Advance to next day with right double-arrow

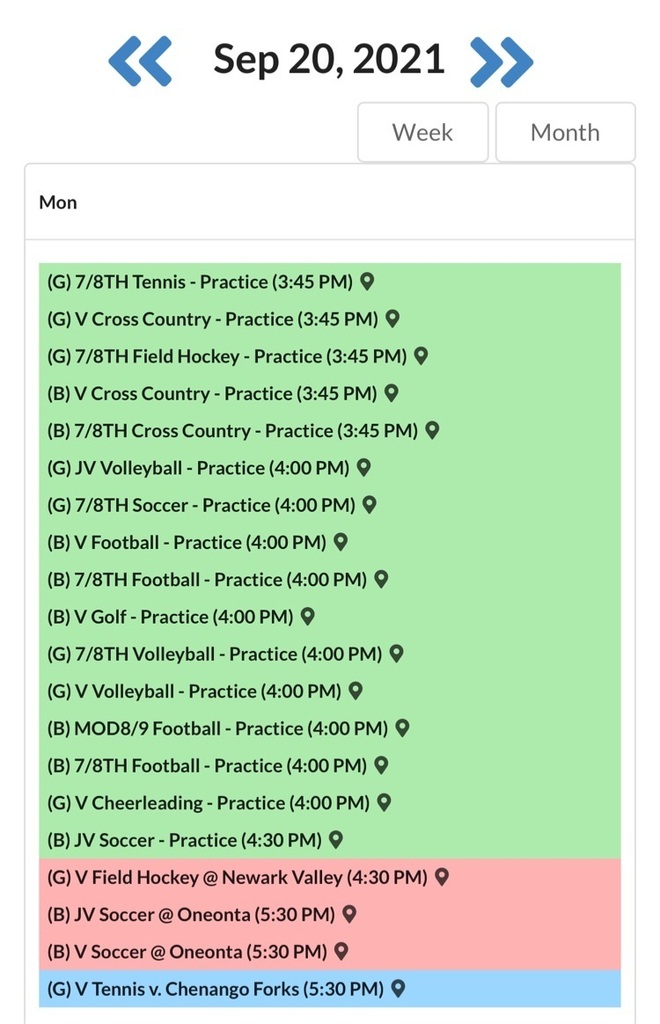click(501, 61)
